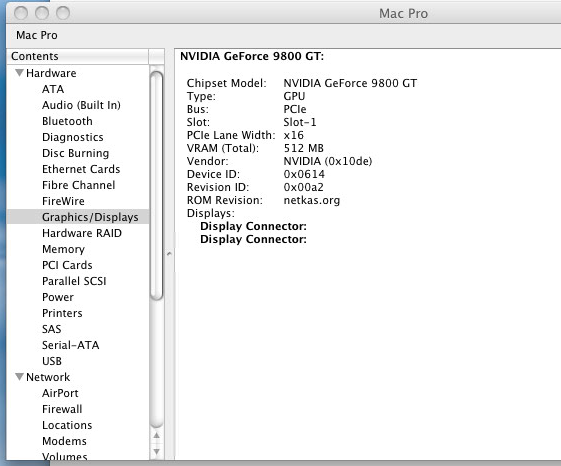This screenshot has width=561, height=466.
Task: Collapse the Hardware section triangle
Action: [20, 73]
